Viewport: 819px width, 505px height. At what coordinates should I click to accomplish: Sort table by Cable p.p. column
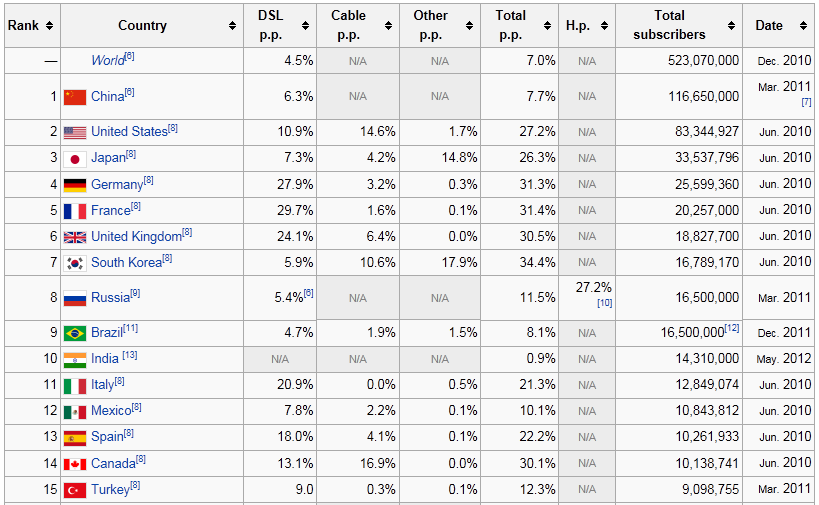pos(388,26)
